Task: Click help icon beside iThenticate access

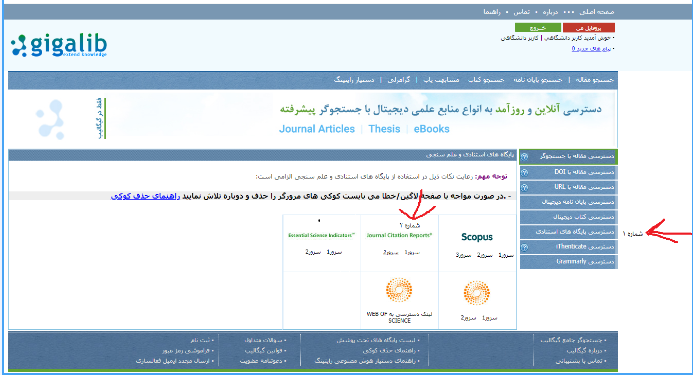Action: click(x=525, y=247)
